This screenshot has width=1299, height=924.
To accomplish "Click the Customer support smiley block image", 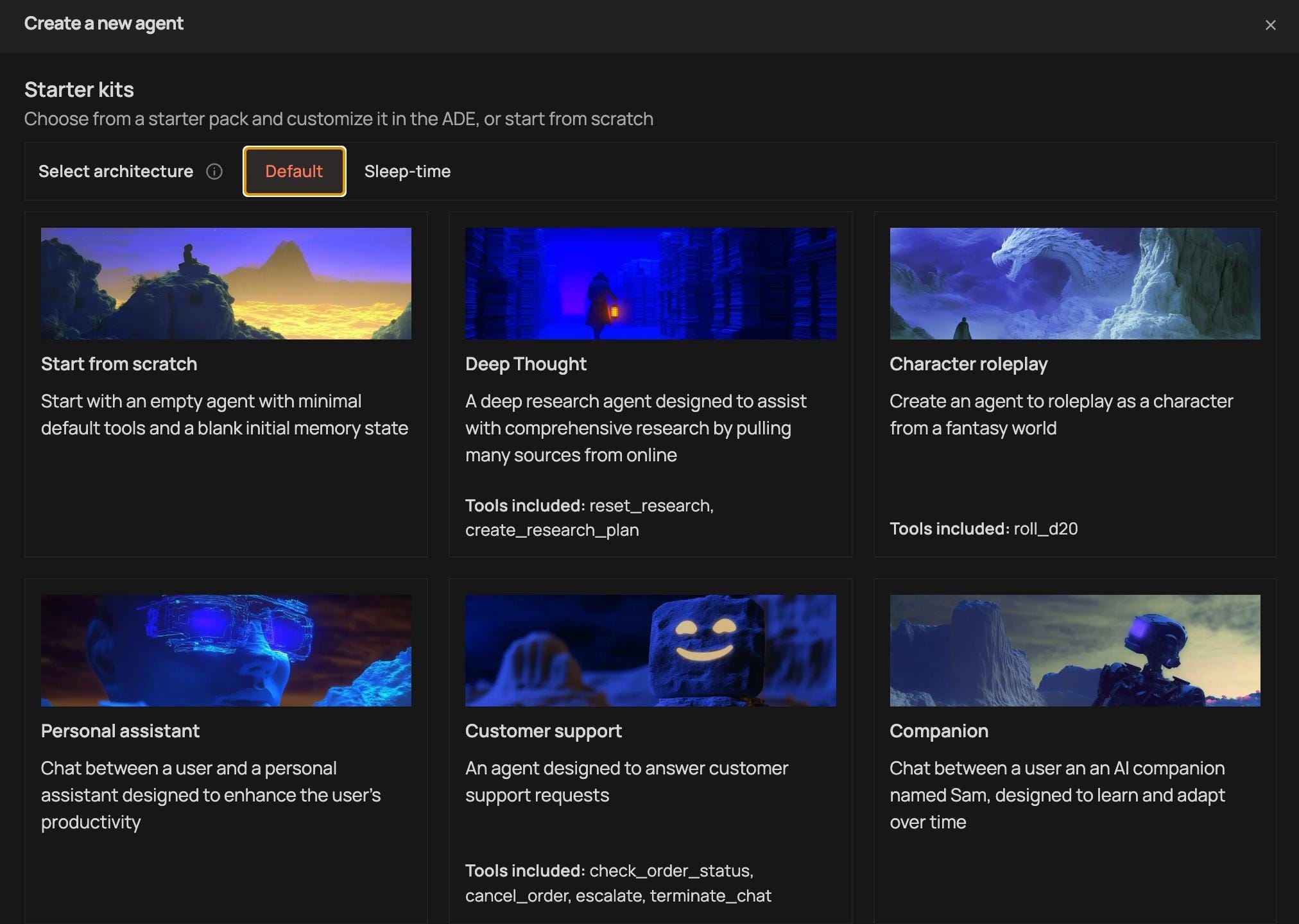I will (x=650, y=650).
